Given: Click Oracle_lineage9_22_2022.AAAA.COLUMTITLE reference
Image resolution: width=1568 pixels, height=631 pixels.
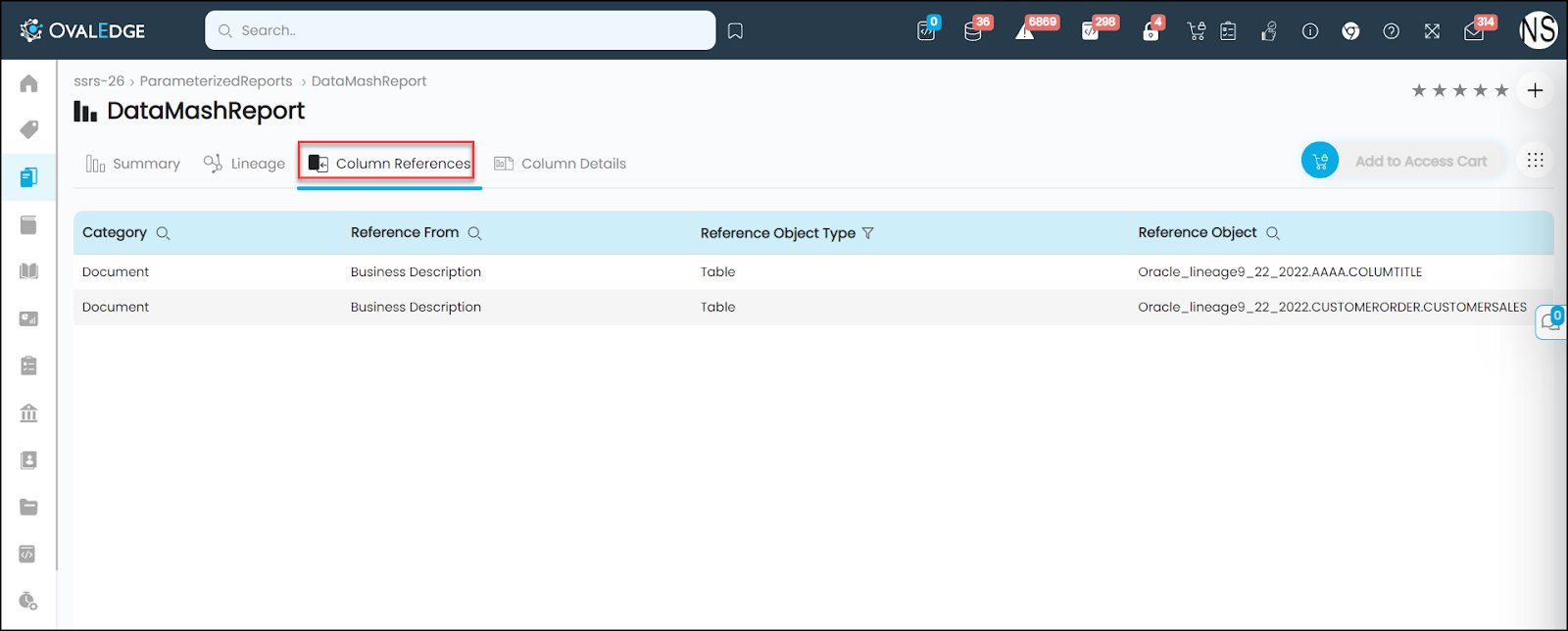Looking at the screenshot, I should (x=1280, y=272).
